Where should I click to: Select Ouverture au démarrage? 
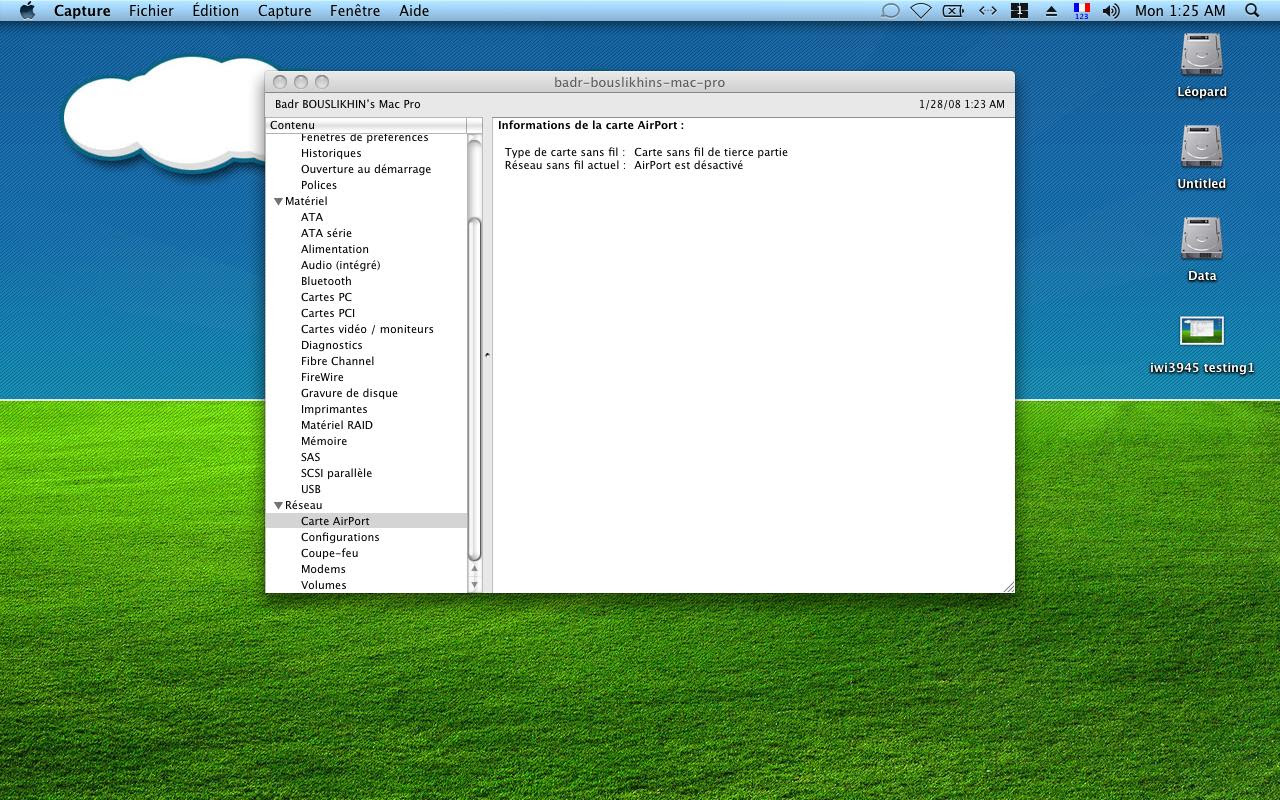click(x=366, y=169)
